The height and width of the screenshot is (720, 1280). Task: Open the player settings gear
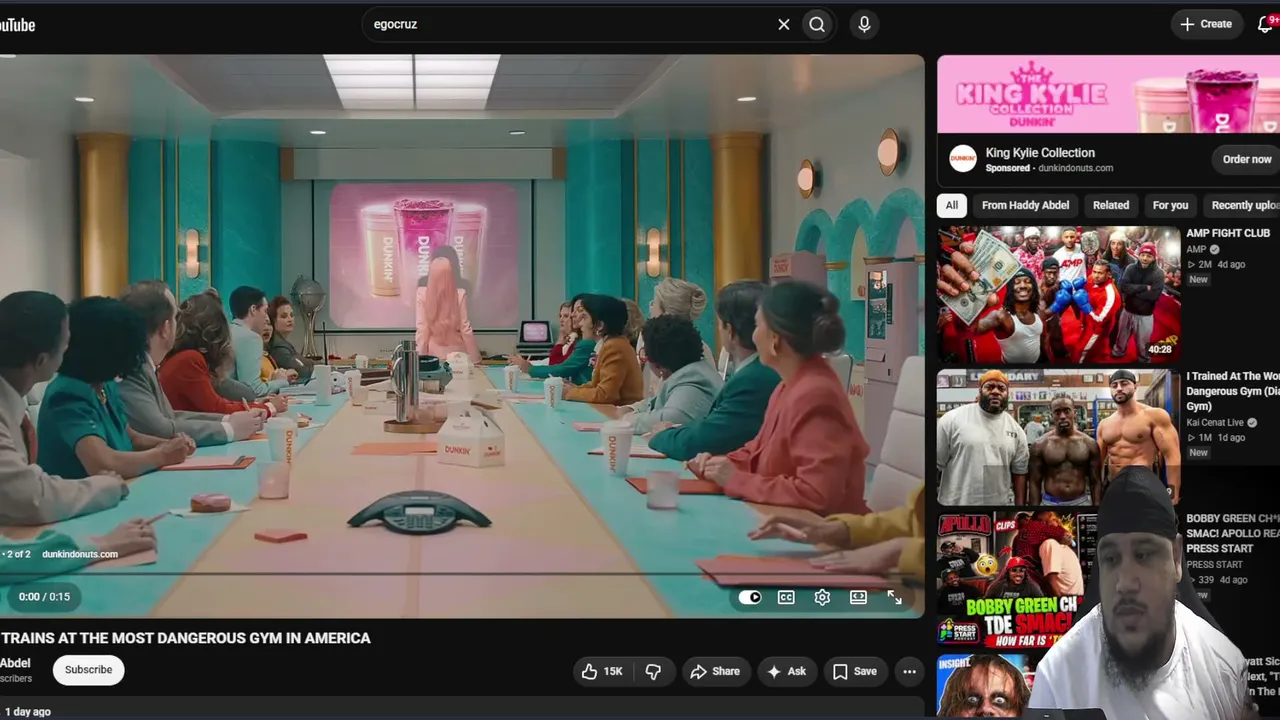[822, 597]
